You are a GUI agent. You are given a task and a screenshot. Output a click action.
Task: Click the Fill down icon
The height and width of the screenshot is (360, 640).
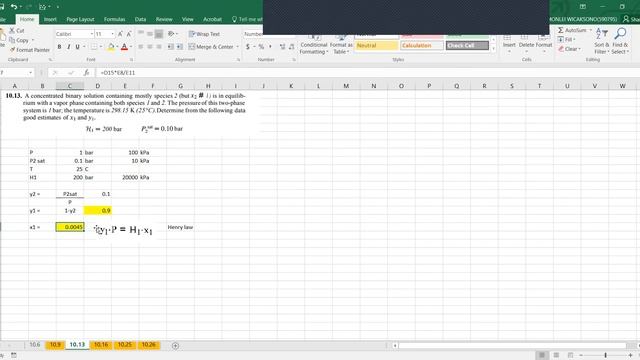point(561,40)
